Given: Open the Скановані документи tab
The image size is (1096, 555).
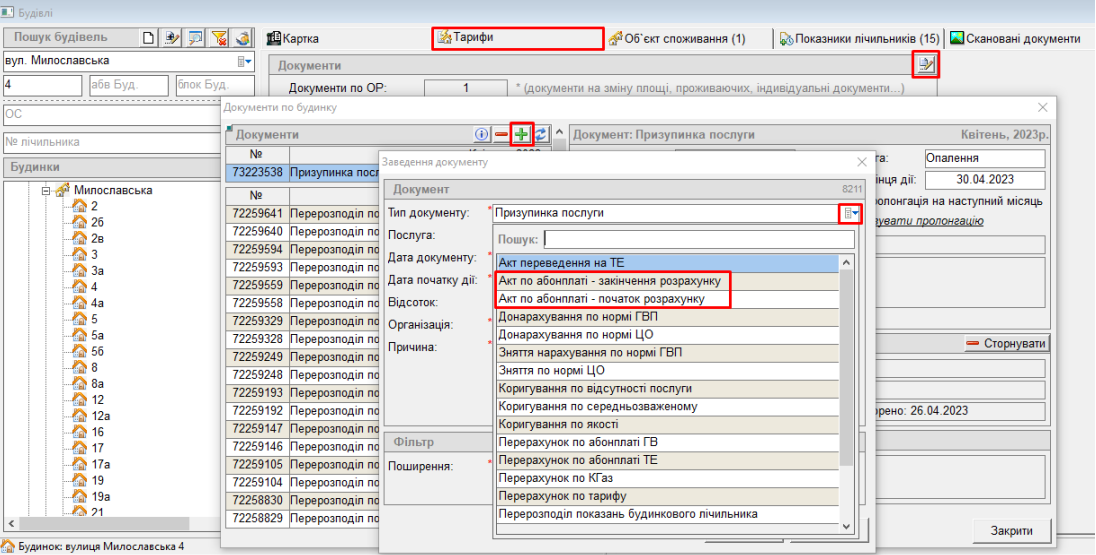Looking at the screenshot, I should click(1015, 39).
